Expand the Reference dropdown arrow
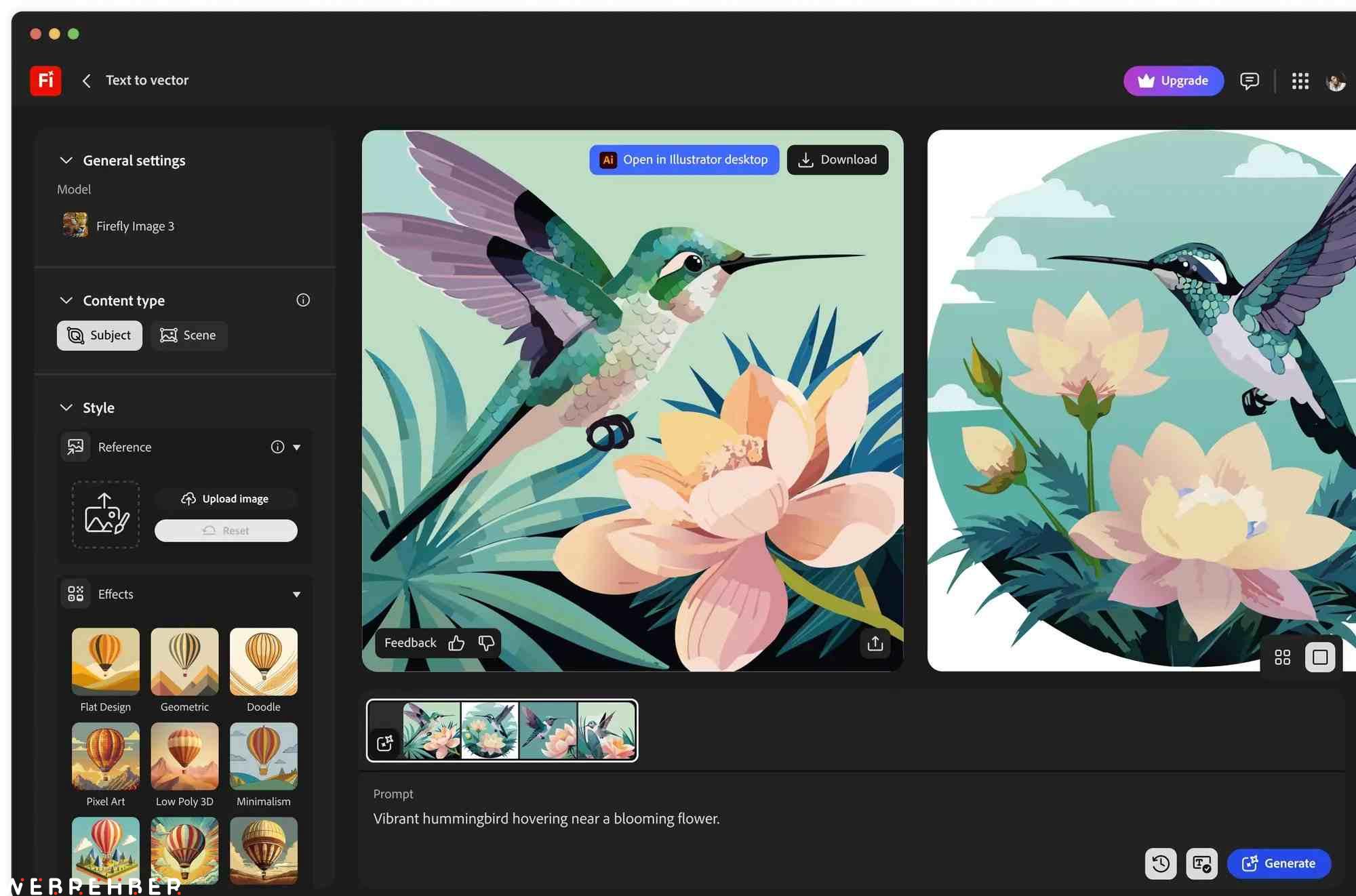Viewport: 1356px width, 896px height. pos(296,447)
